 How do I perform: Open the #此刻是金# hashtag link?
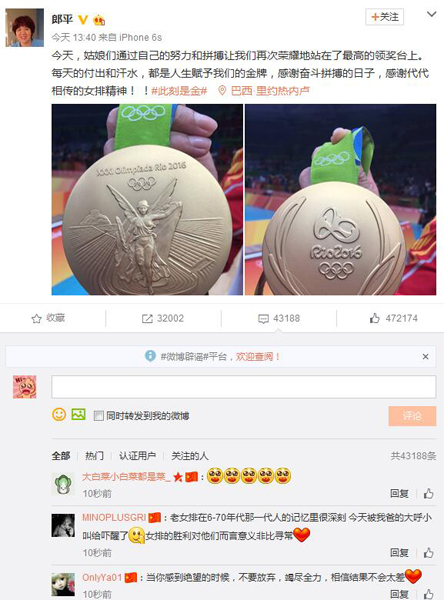tap(179, 91)
